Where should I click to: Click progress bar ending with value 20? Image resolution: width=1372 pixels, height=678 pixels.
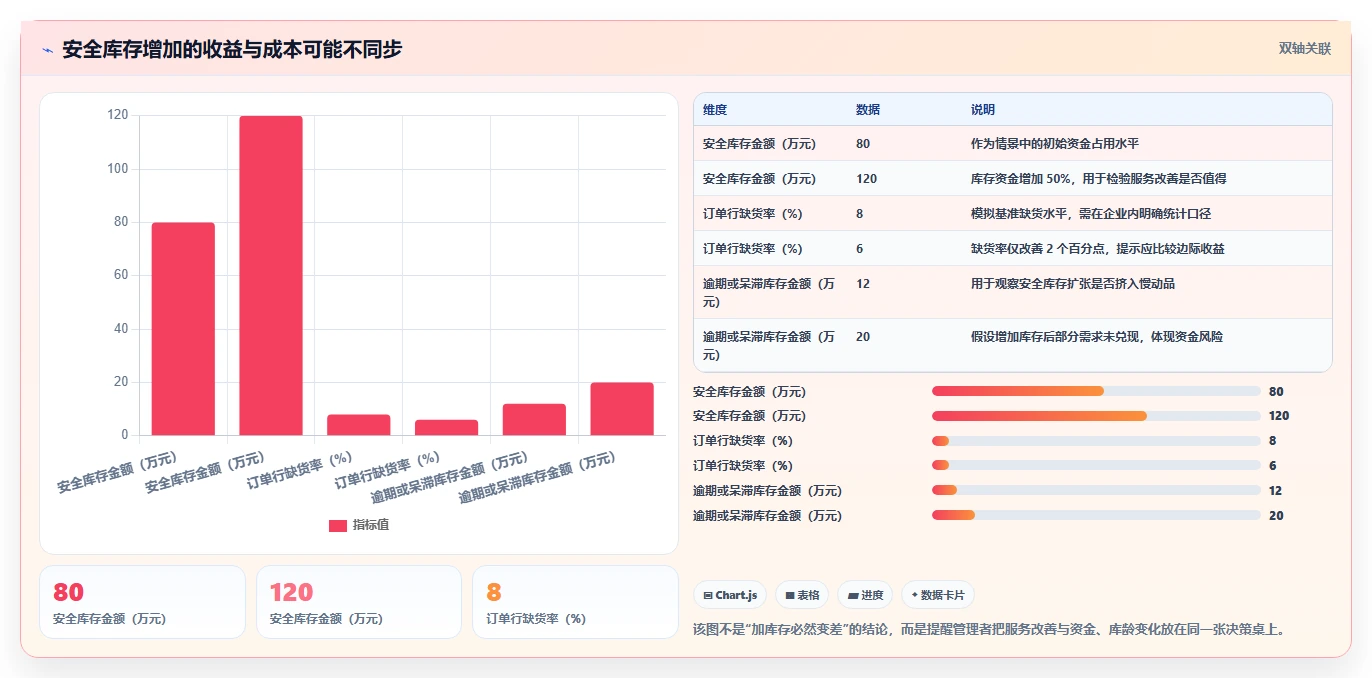click(x=1096, y=516)
